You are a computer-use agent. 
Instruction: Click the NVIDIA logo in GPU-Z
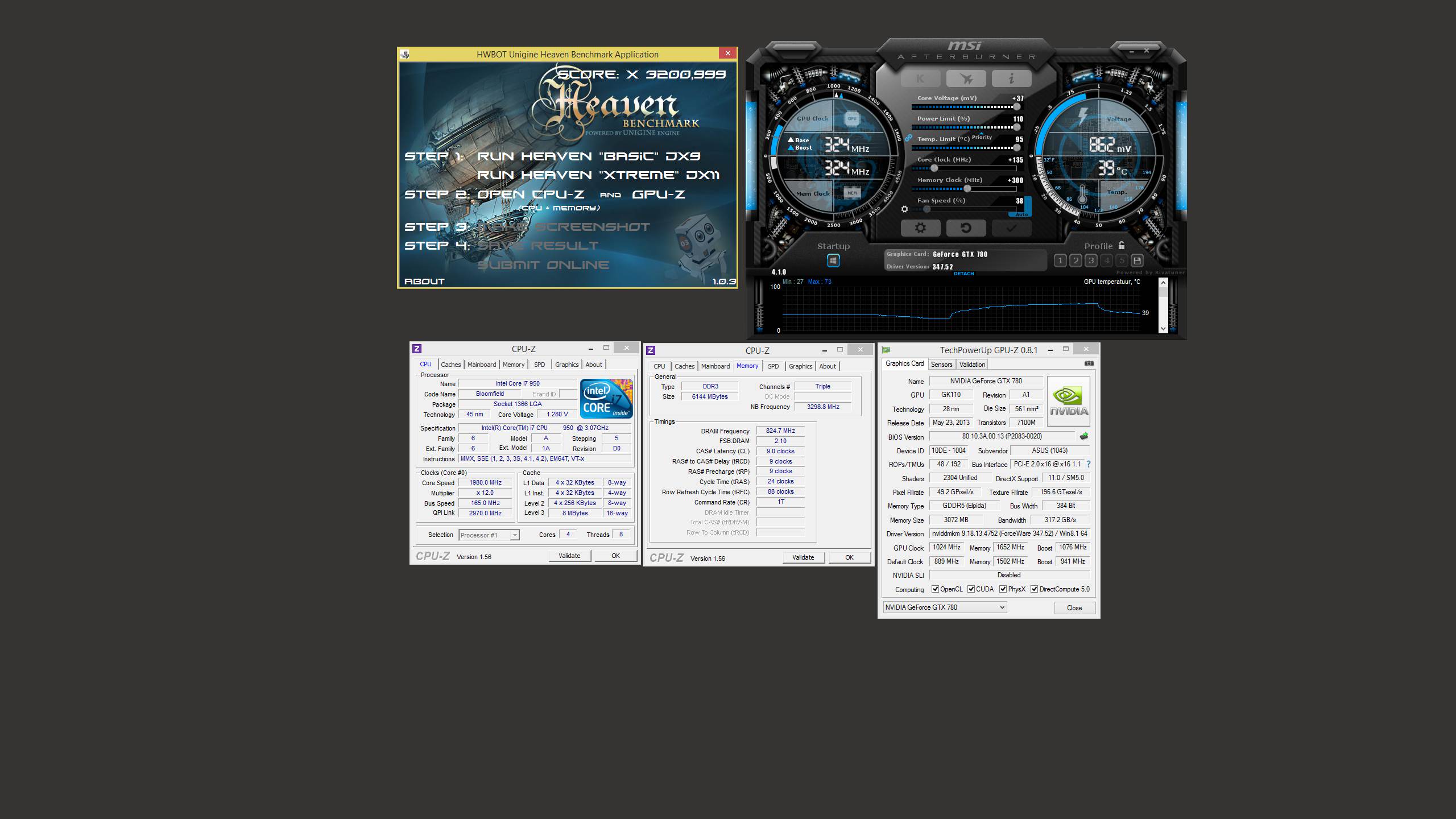coord(1069,401)
